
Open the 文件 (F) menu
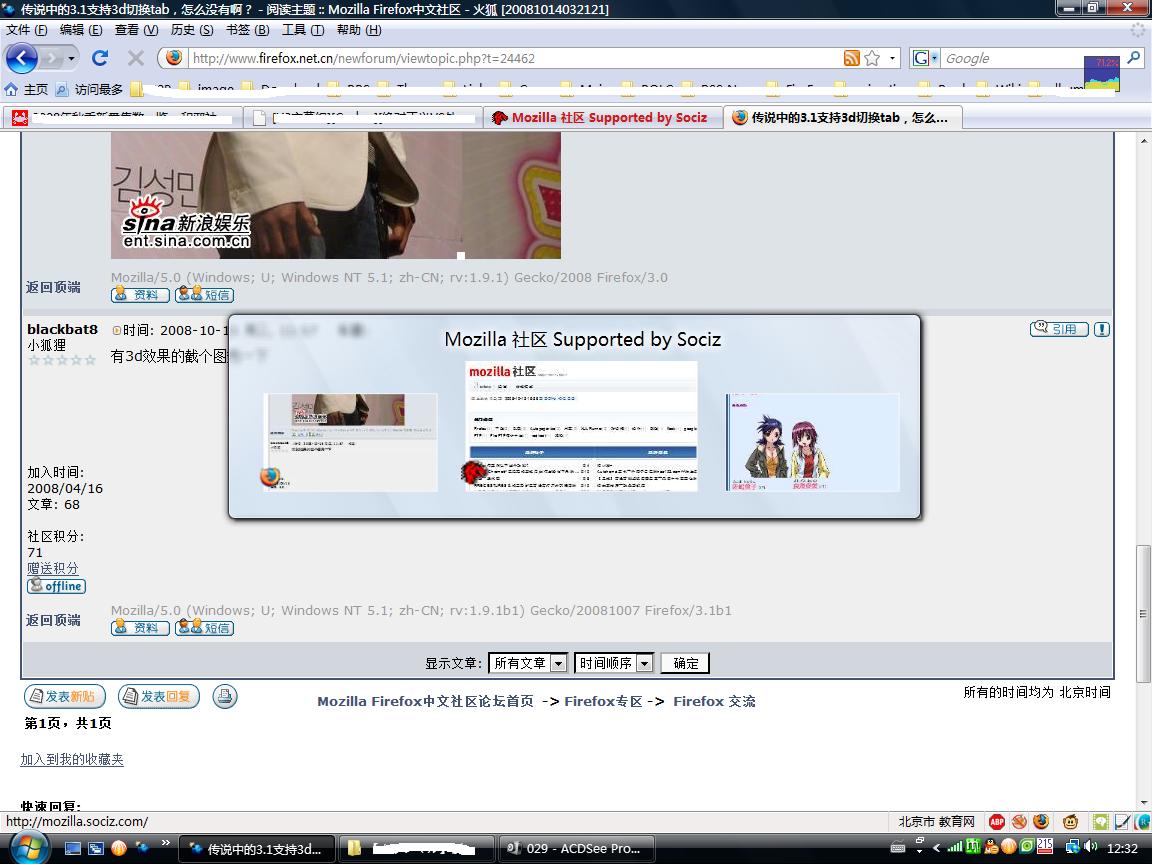(26, 29)
